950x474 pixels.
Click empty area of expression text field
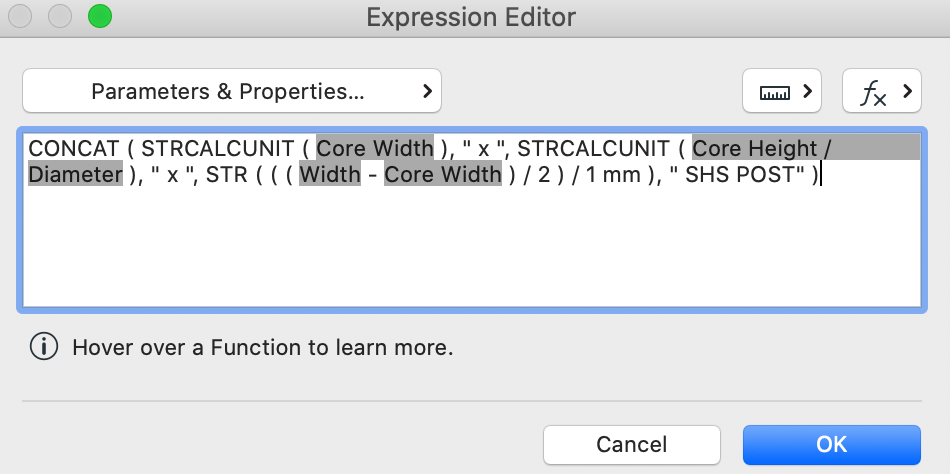[x=470, y=250]
